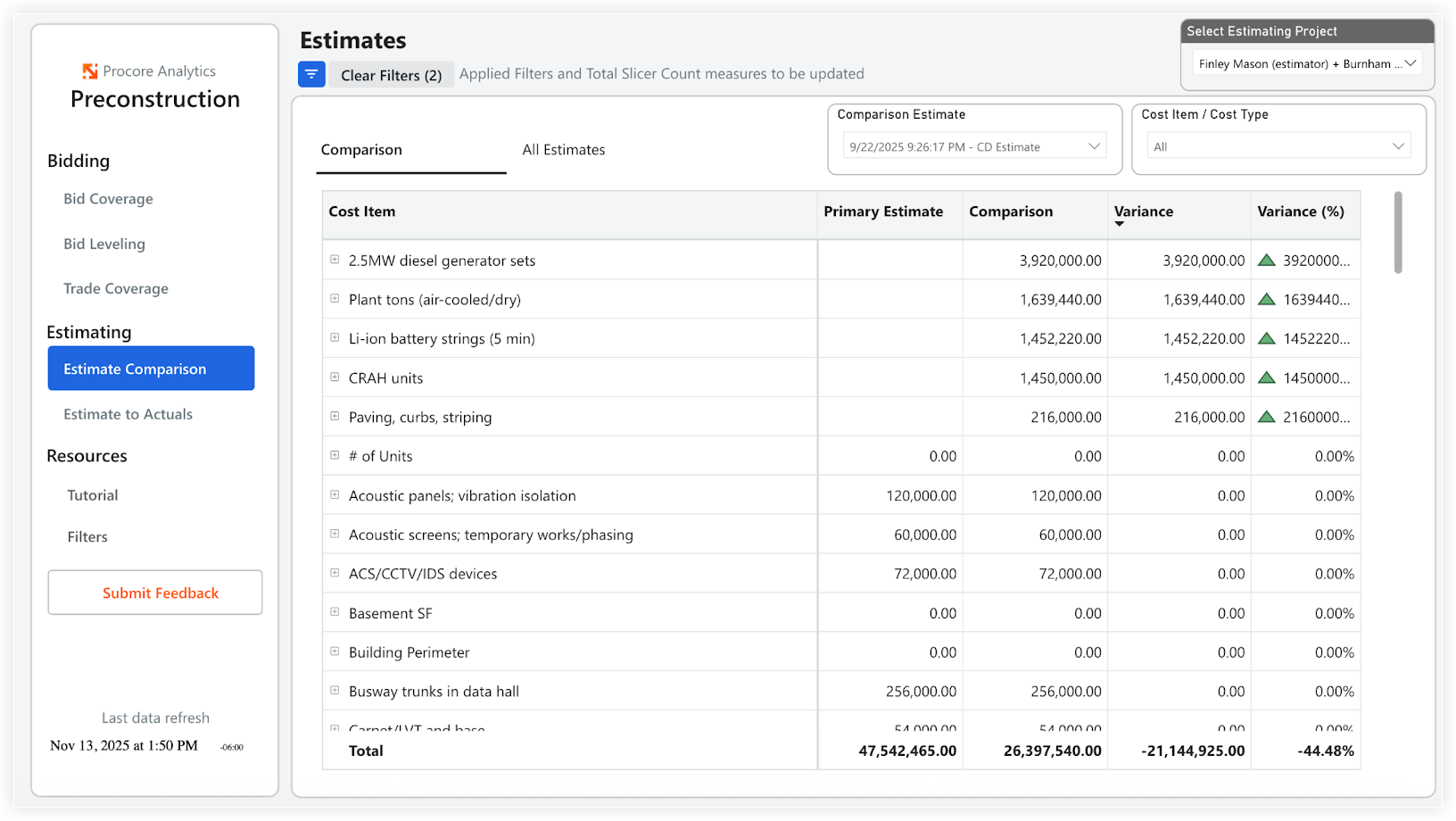Open Bid Leveling from the sidebar
1456x821 pixels.
pyautogui.click(x=103, y=243)
